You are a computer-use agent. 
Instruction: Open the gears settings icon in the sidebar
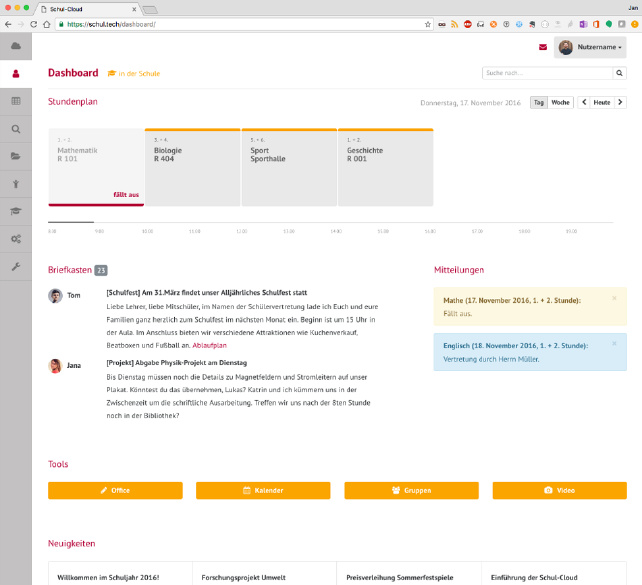pos(16,239)
